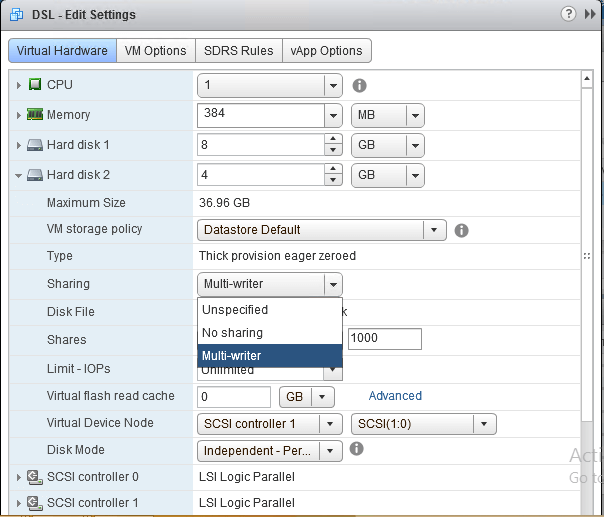The height and width of the screenshot is (517, 604).
Task: Collapse the Hard disk 2 section
Action: coord(19,175)
